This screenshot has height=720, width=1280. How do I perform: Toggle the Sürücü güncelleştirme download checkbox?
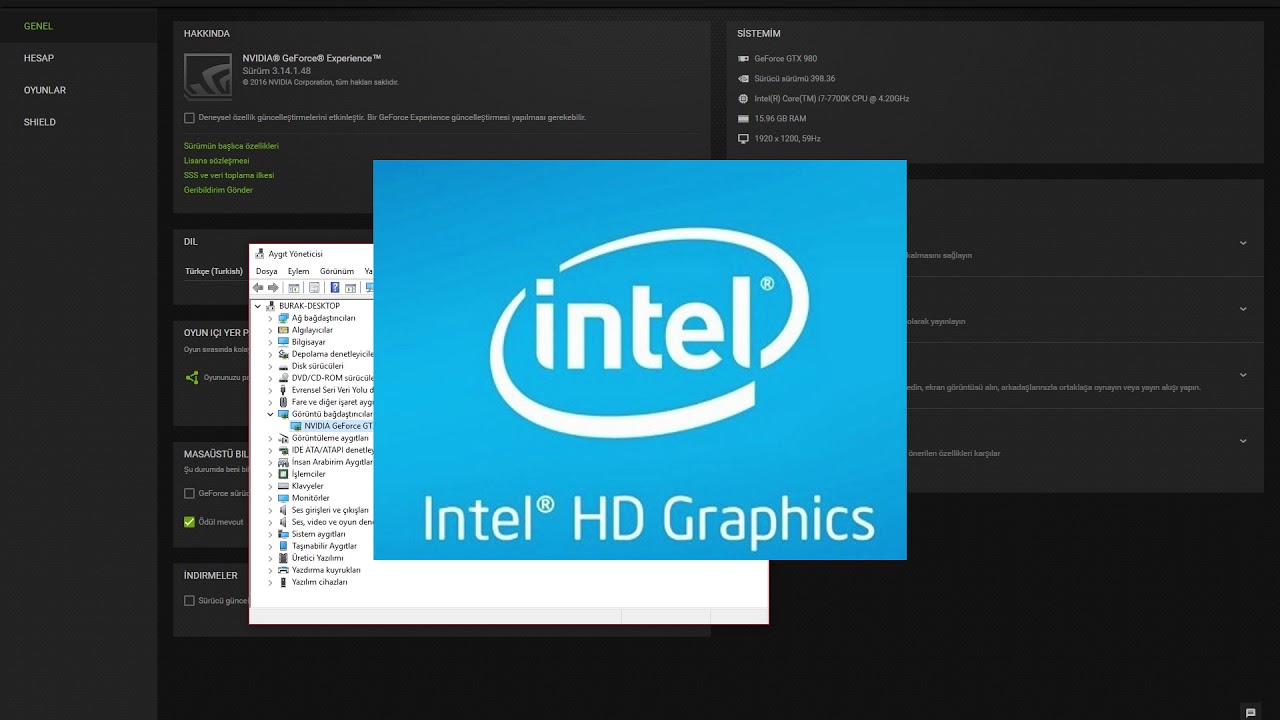click(189, 601)
